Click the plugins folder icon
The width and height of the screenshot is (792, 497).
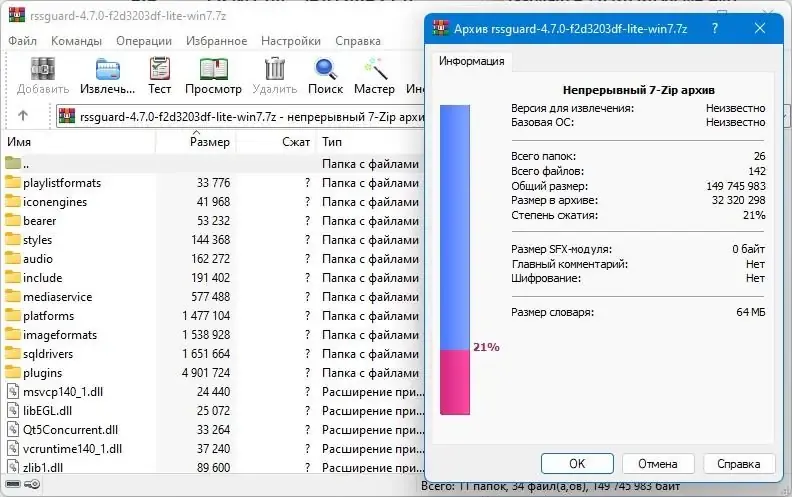13,373
